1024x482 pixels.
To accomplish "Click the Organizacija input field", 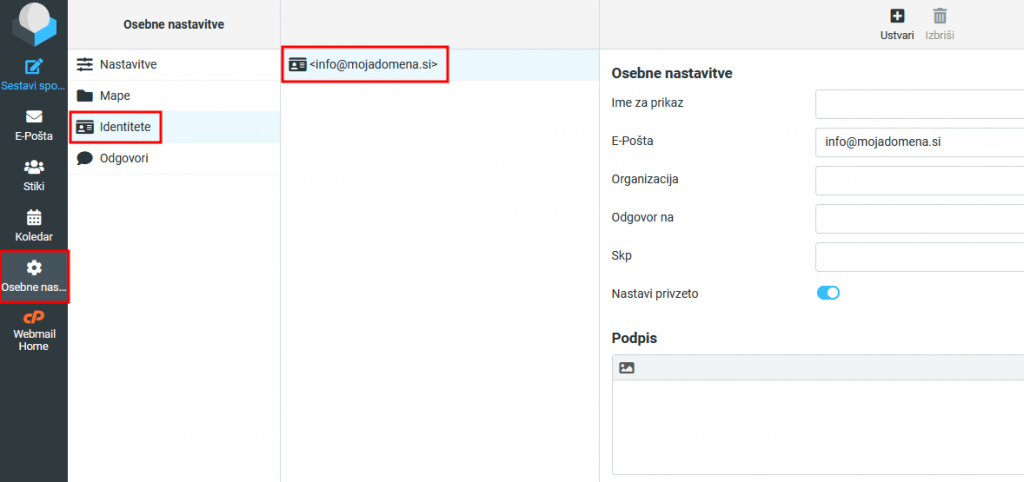I will click(919, 180).
